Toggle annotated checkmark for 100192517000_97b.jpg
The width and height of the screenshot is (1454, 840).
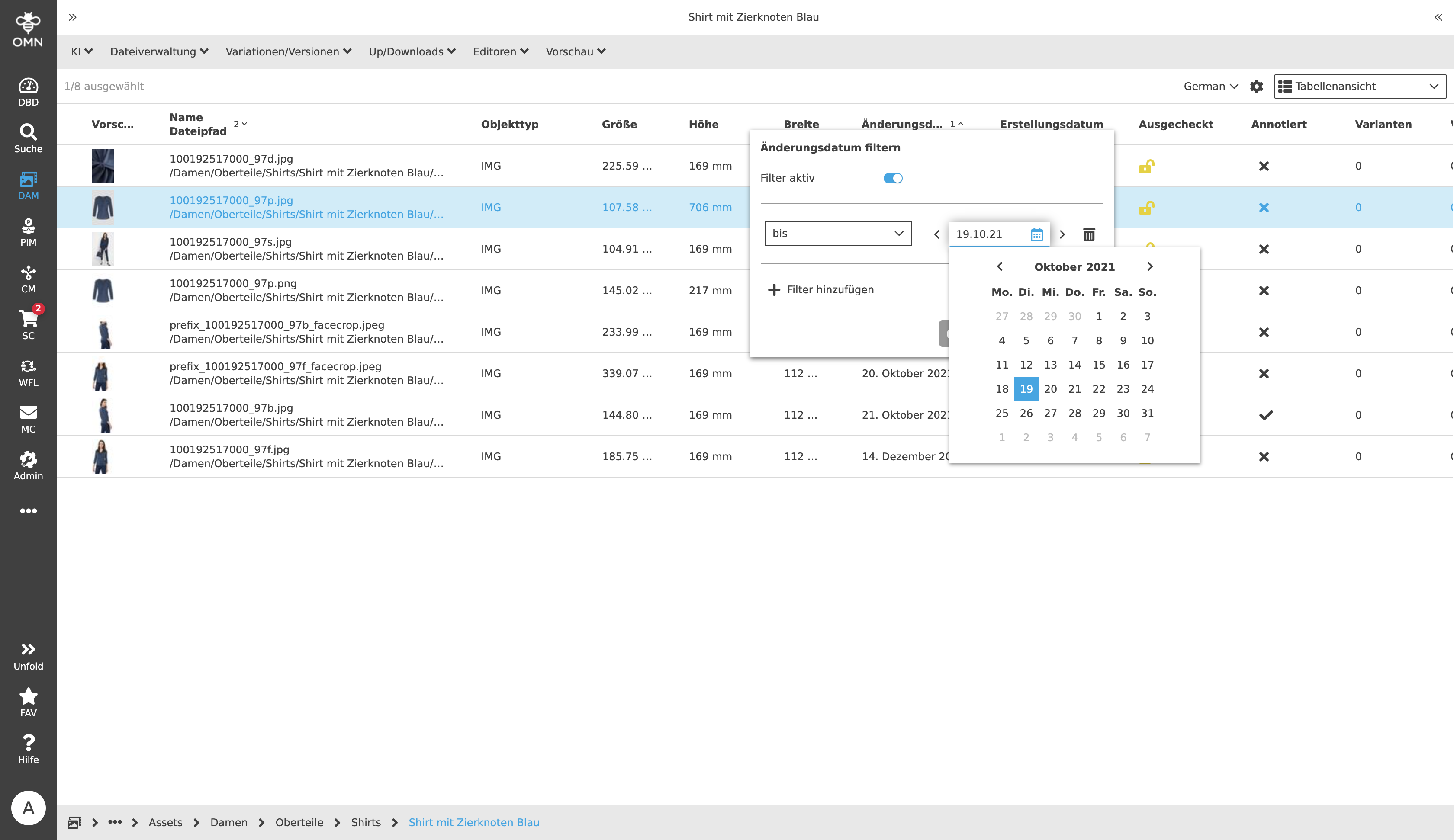coord(1265,415)
